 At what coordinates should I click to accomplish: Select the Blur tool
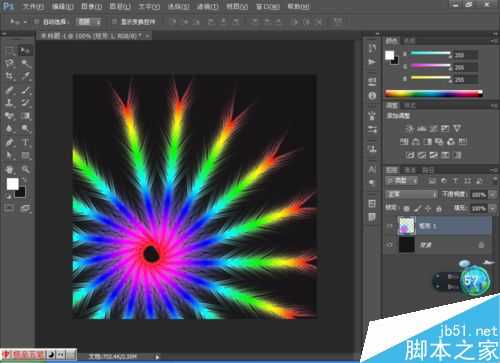point(9,129)
